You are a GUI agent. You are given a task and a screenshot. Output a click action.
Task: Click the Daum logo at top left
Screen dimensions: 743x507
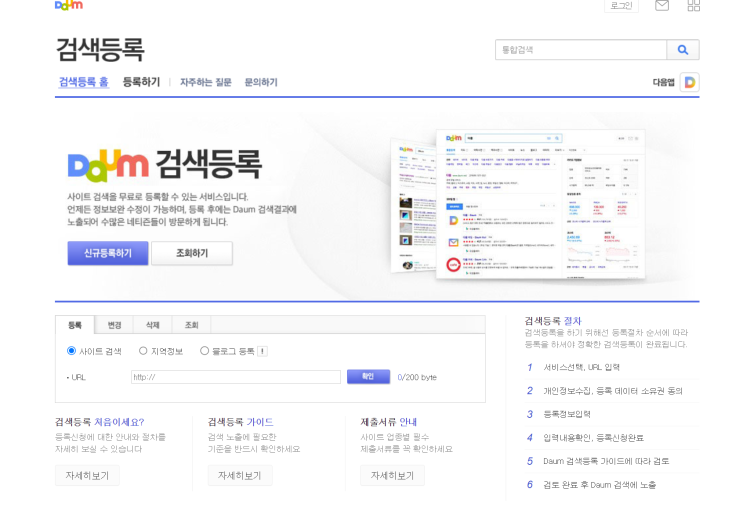(x=69, y=5)
